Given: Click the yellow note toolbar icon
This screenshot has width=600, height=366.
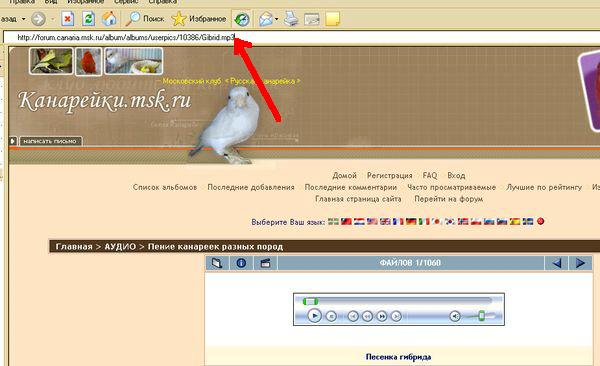Looking at the screenshot, I should pyautogui.click(x=333, y=19).
